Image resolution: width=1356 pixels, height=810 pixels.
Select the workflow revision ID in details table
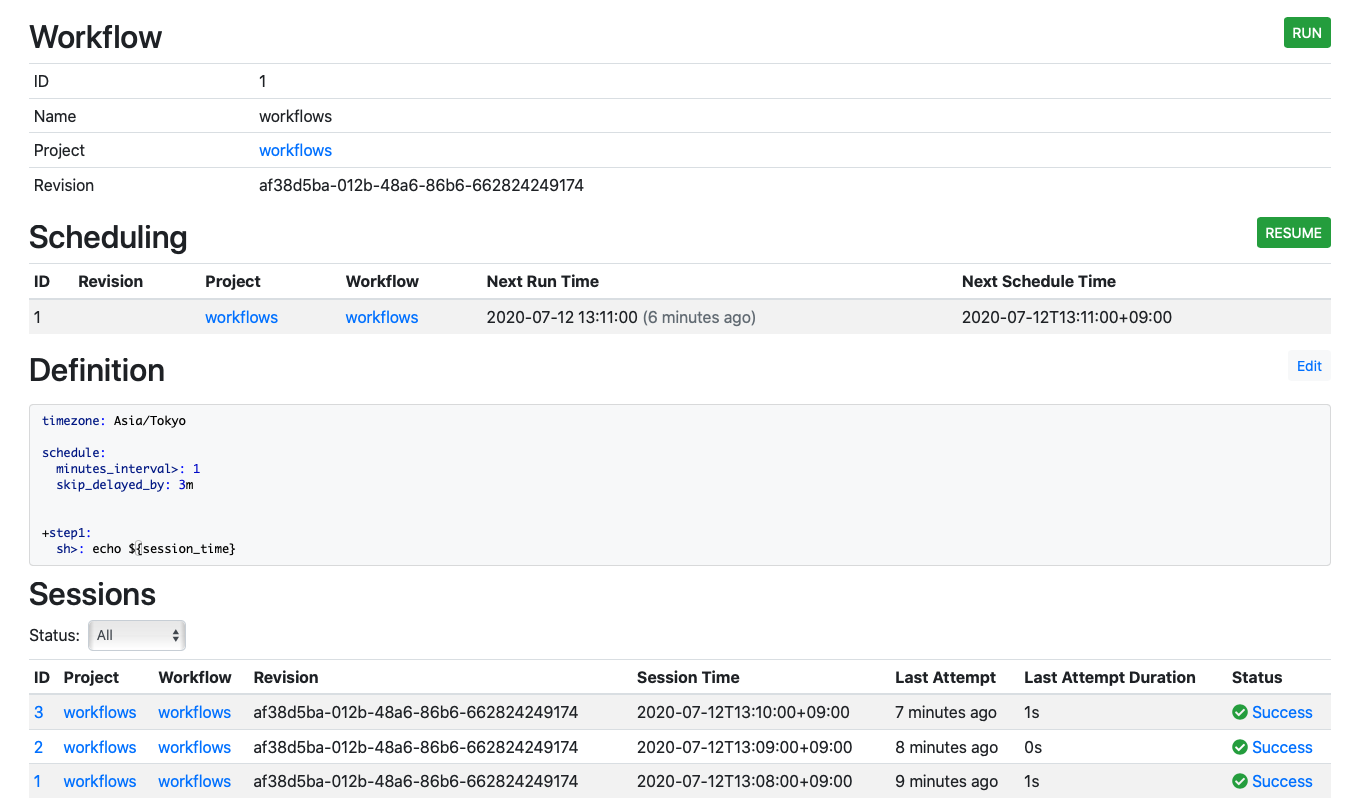(x=421, y=185)
